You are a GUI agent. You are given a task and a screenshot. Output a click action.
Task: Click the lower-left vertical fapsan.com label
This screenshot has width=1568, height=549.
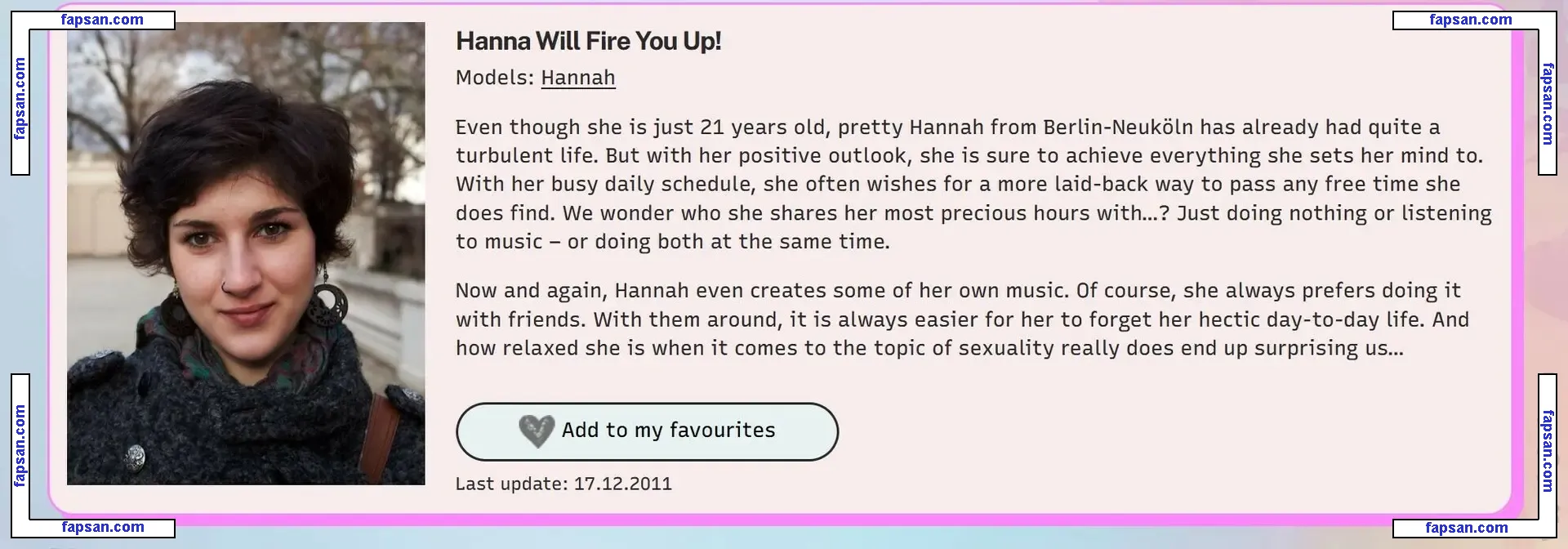coord(20,445)
